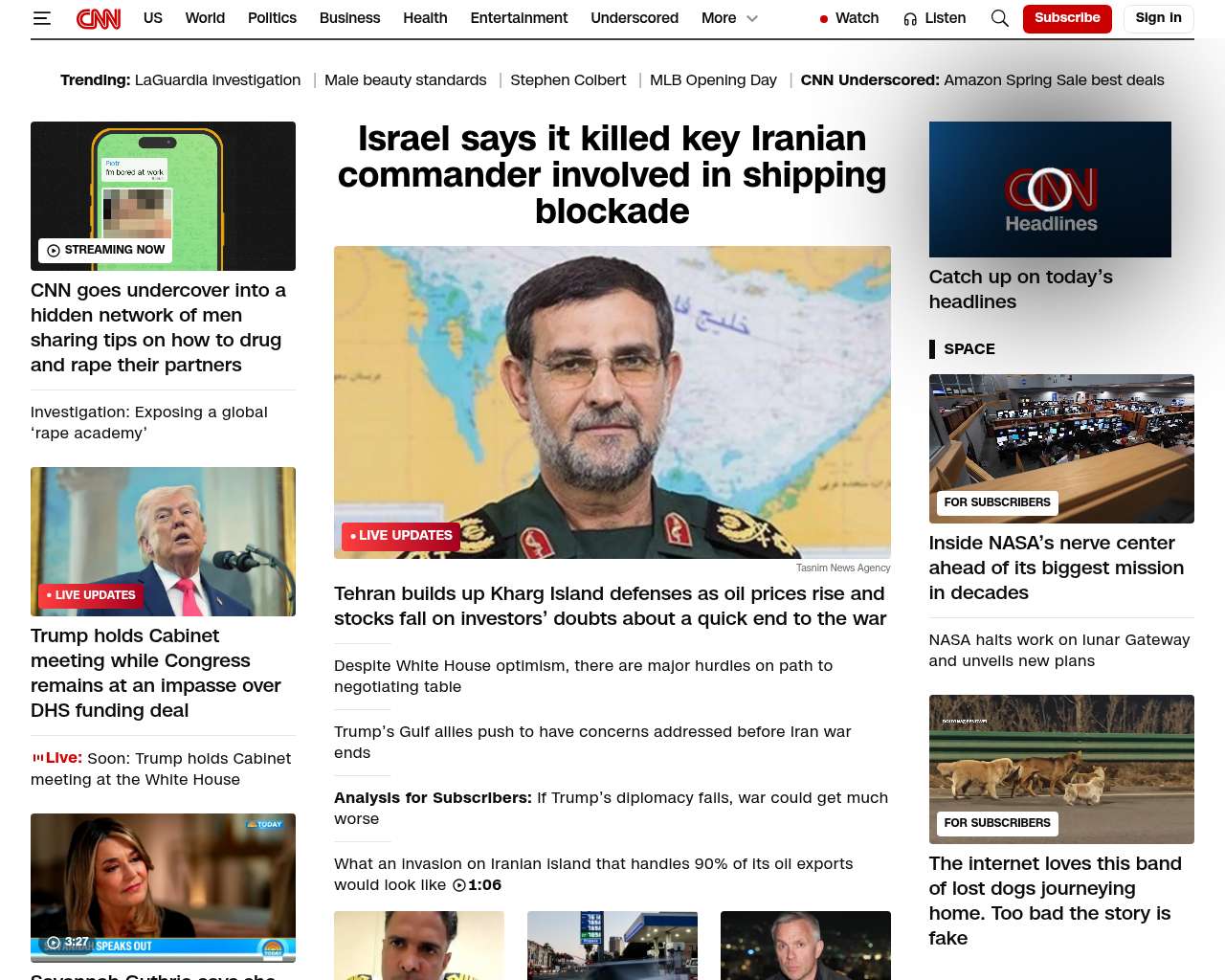Open the Live Updates badge on Iranian commander photo
This screenshot has height=980, width=1225.
point(401,536)
